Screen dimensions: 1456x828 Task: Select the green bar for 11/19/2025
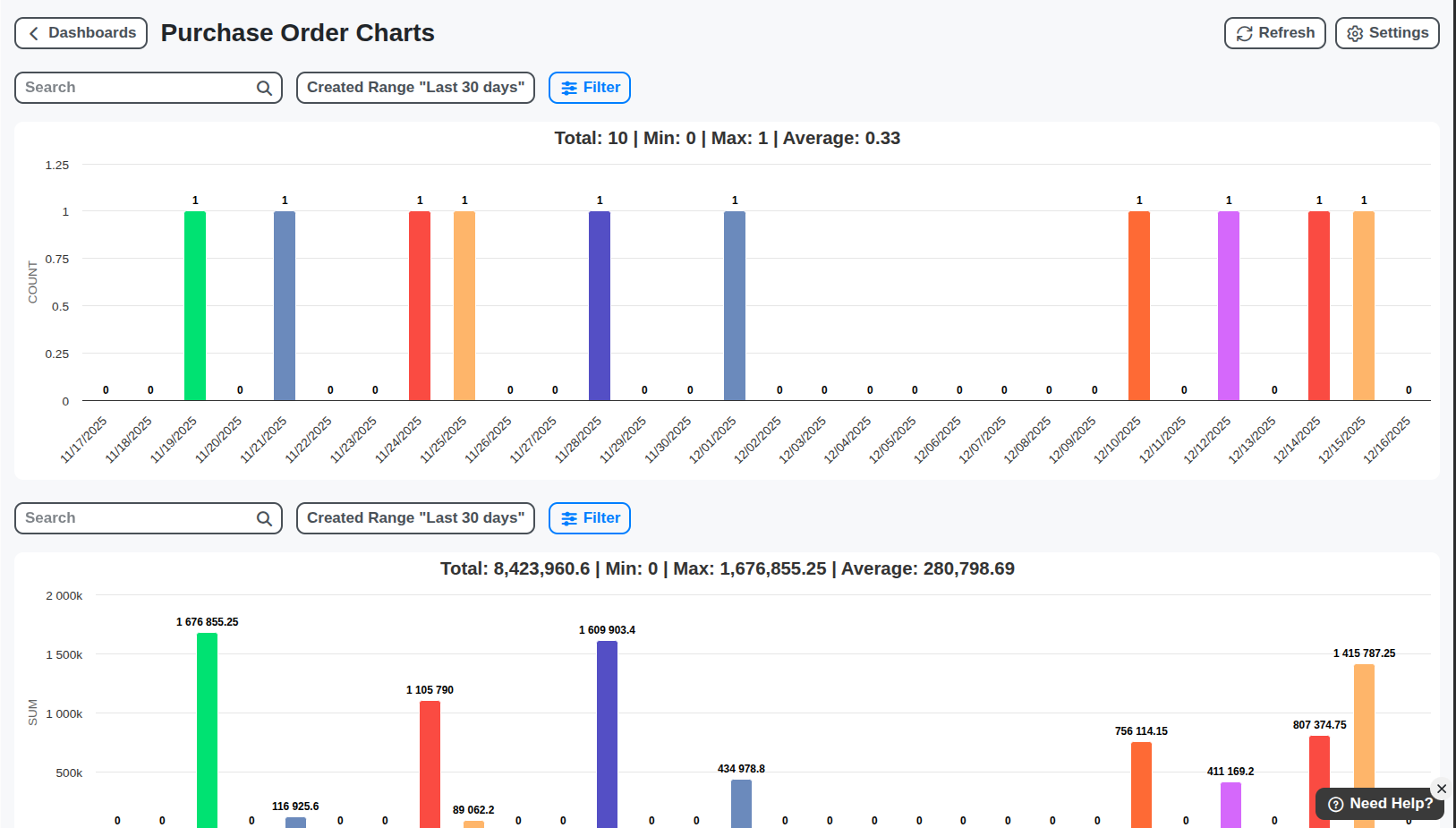click(x=195, y=304)
